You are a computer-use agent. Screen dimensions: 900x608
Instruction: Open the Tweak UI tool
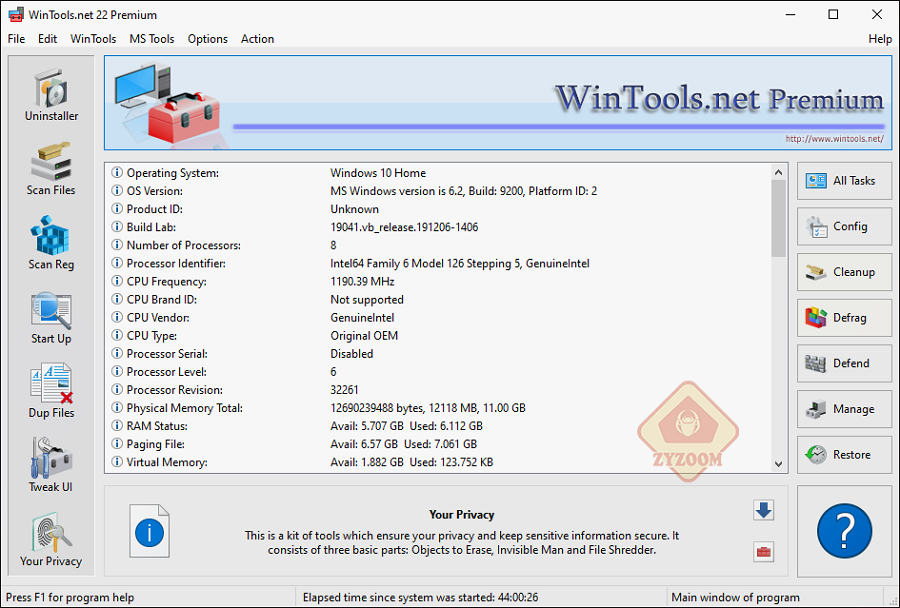coord(51,465)
